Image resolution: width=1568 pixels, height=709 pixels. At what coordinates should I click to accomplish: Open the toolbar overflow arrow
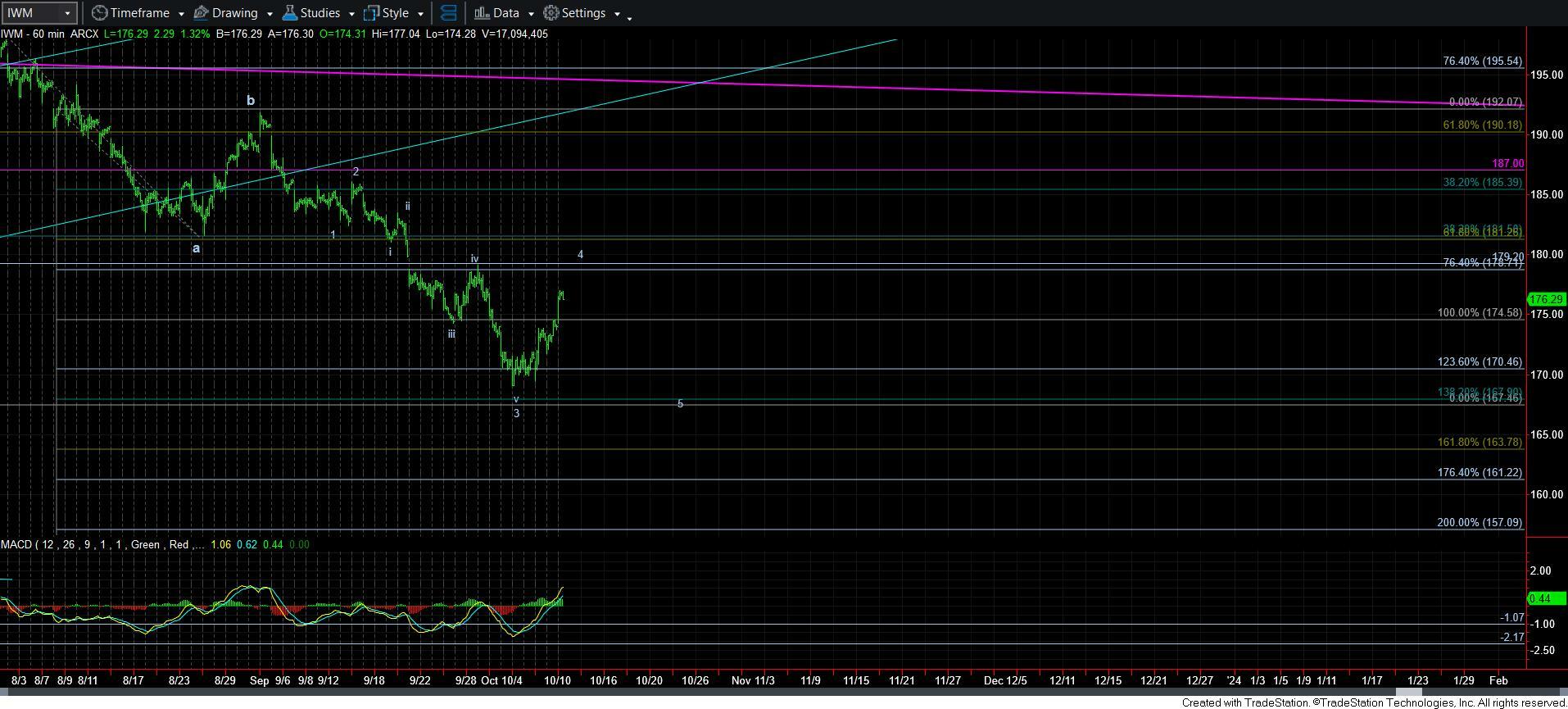point(629,18)
